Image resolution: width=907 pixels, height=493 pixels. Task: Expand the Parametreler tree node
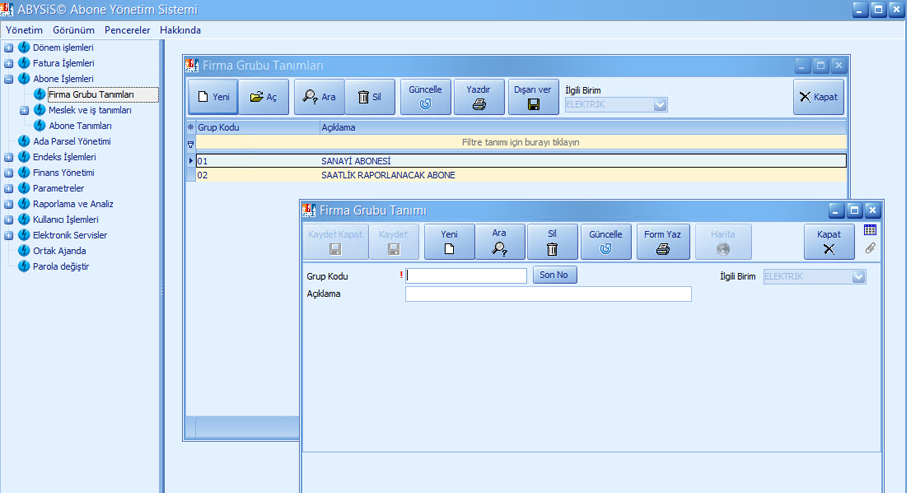pos(9,188)
